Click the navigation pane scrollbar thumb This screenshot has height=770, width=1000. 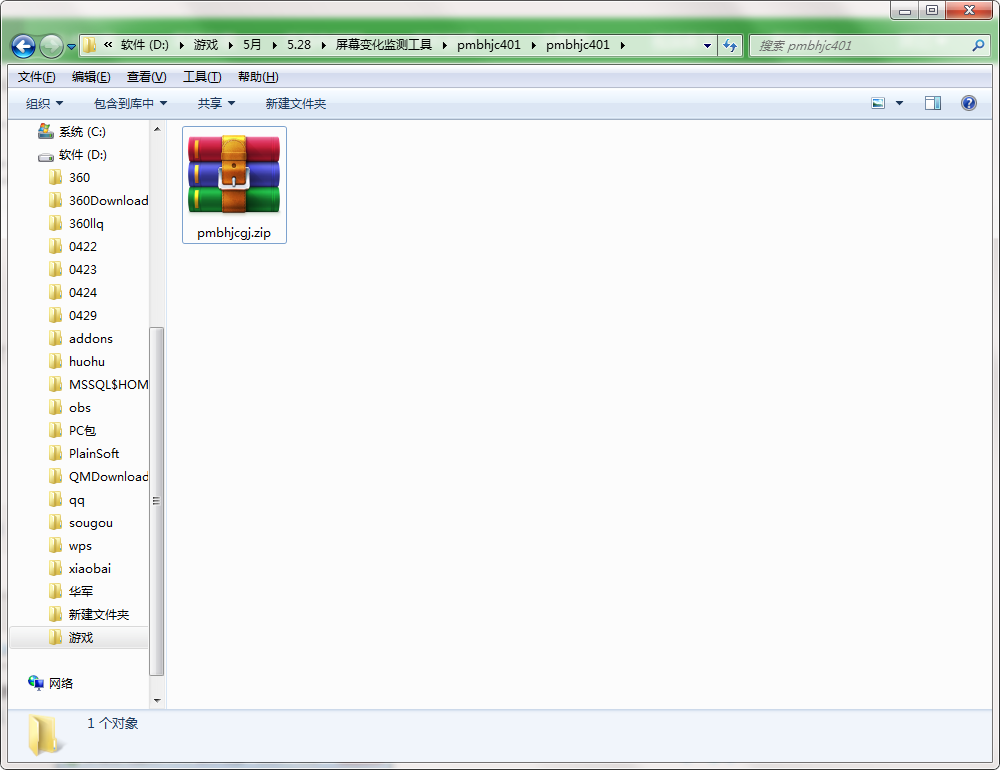point(156,501)
